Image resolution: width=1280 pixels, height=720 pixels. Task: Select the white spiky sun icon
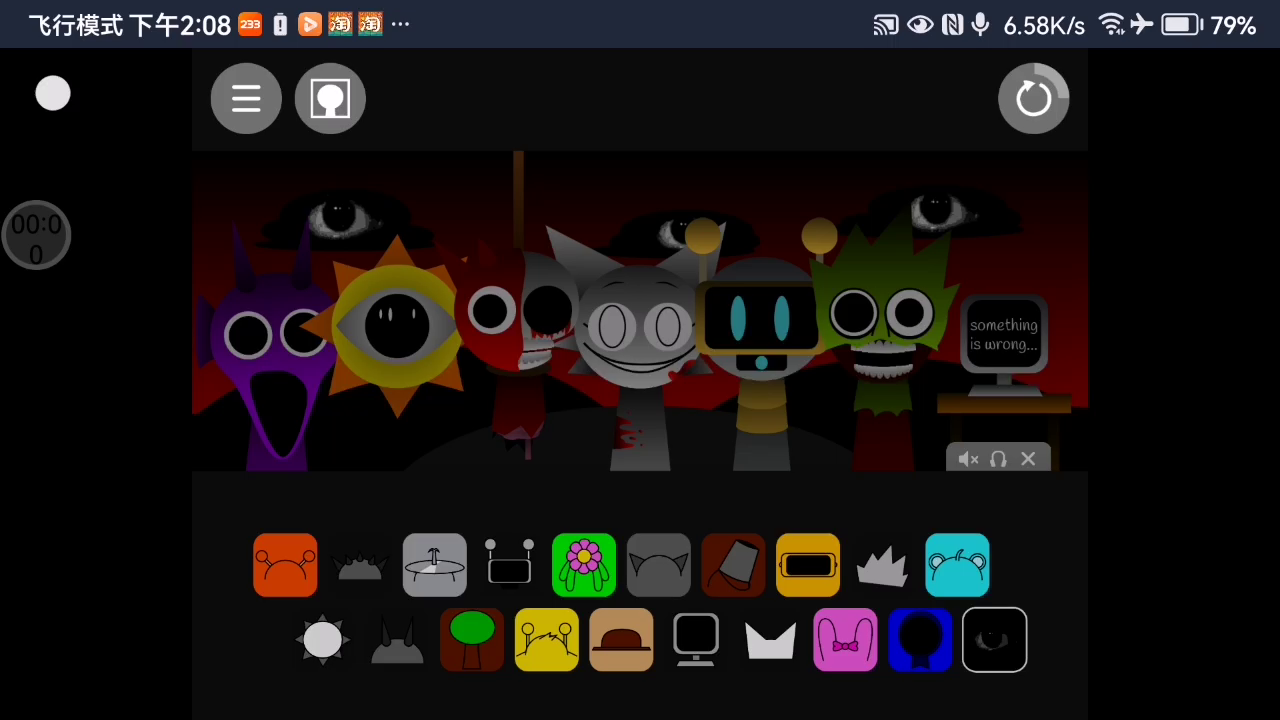(322, 640)
